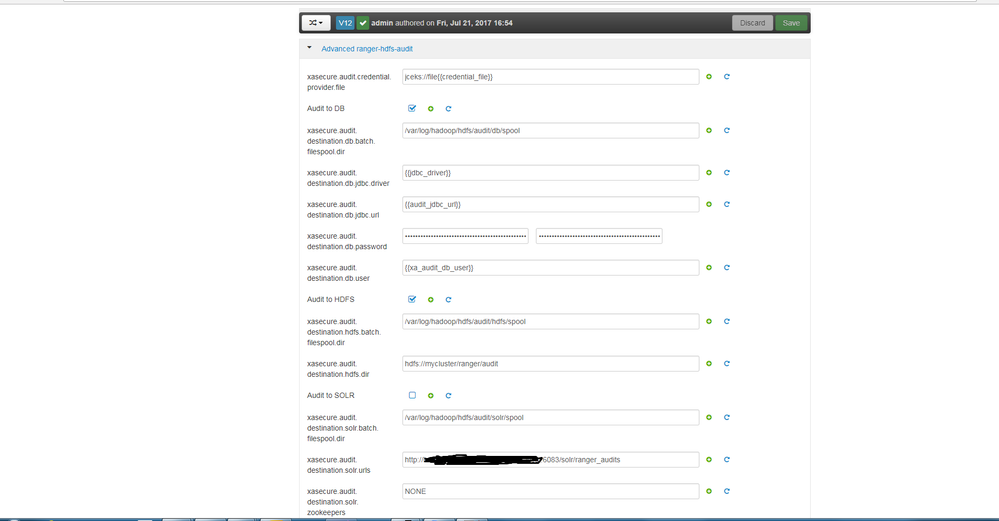Viewport: 999px width, 521px height.
Task: Edit the credential.provider.file jceks field
Action: point(550,77)
